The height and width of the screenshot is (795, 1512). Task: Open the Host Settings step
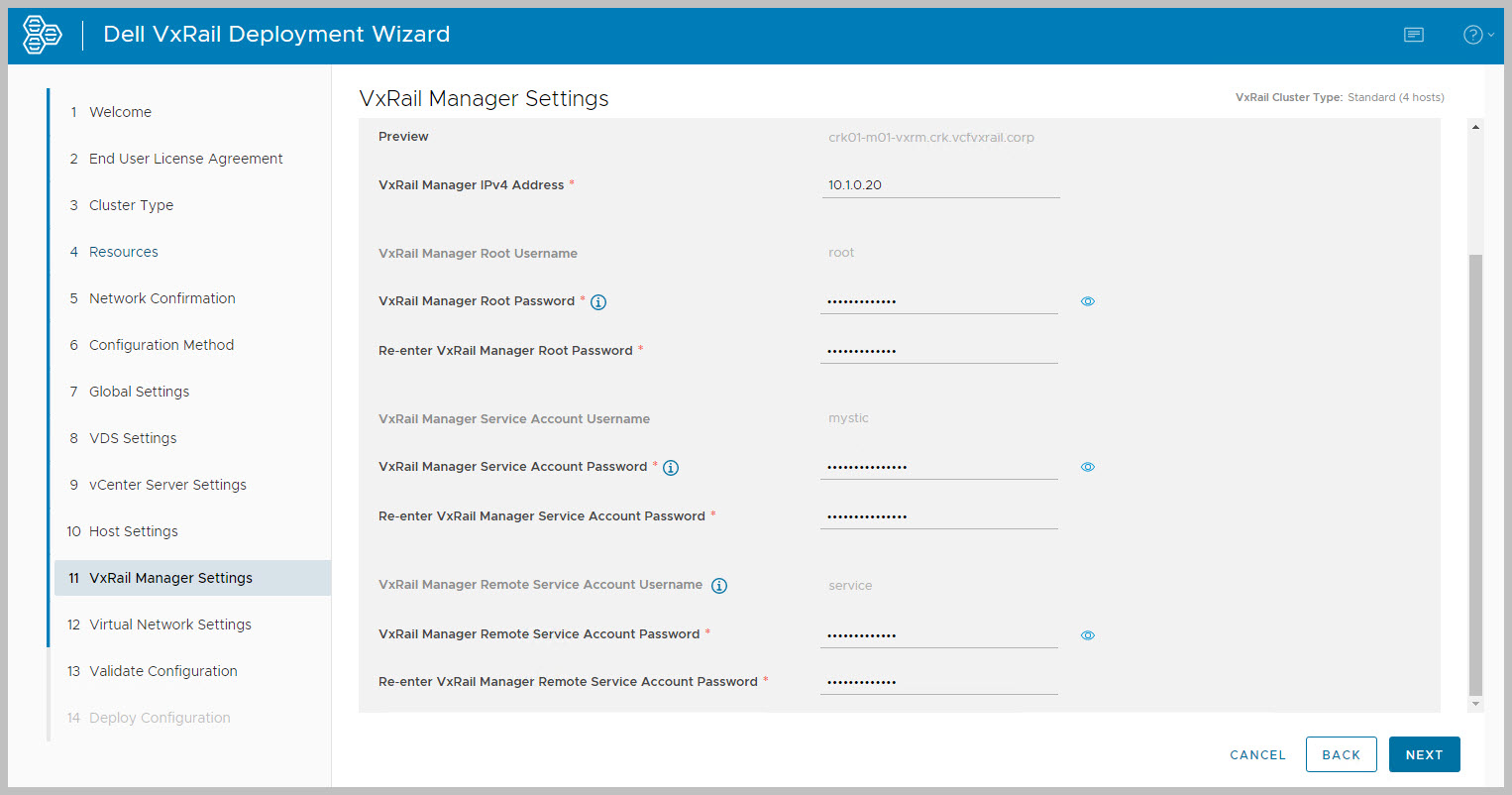[133, 531]
